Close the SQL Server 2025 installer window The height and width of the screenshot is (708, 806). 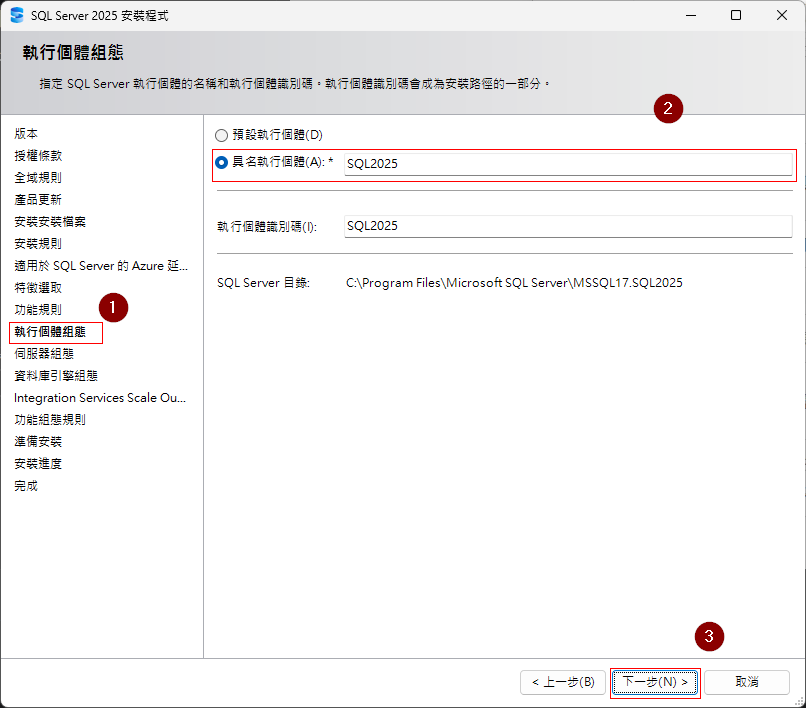coord(782,15)
